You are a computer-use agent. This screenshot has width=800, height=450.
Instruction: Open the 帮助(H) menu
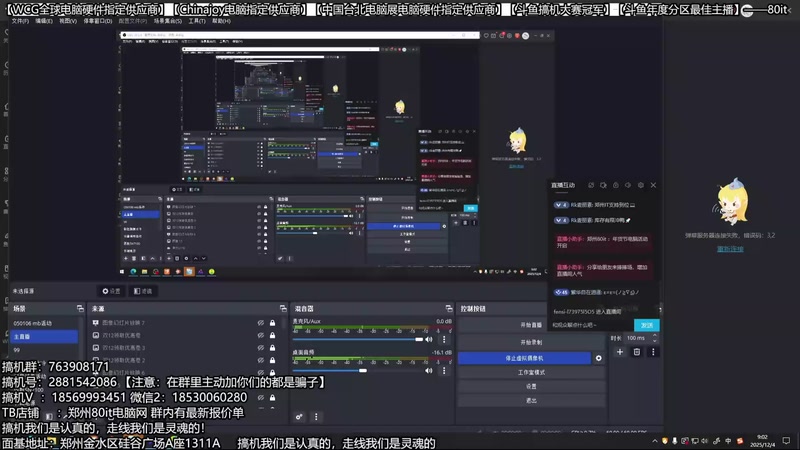tap(221, 21)
